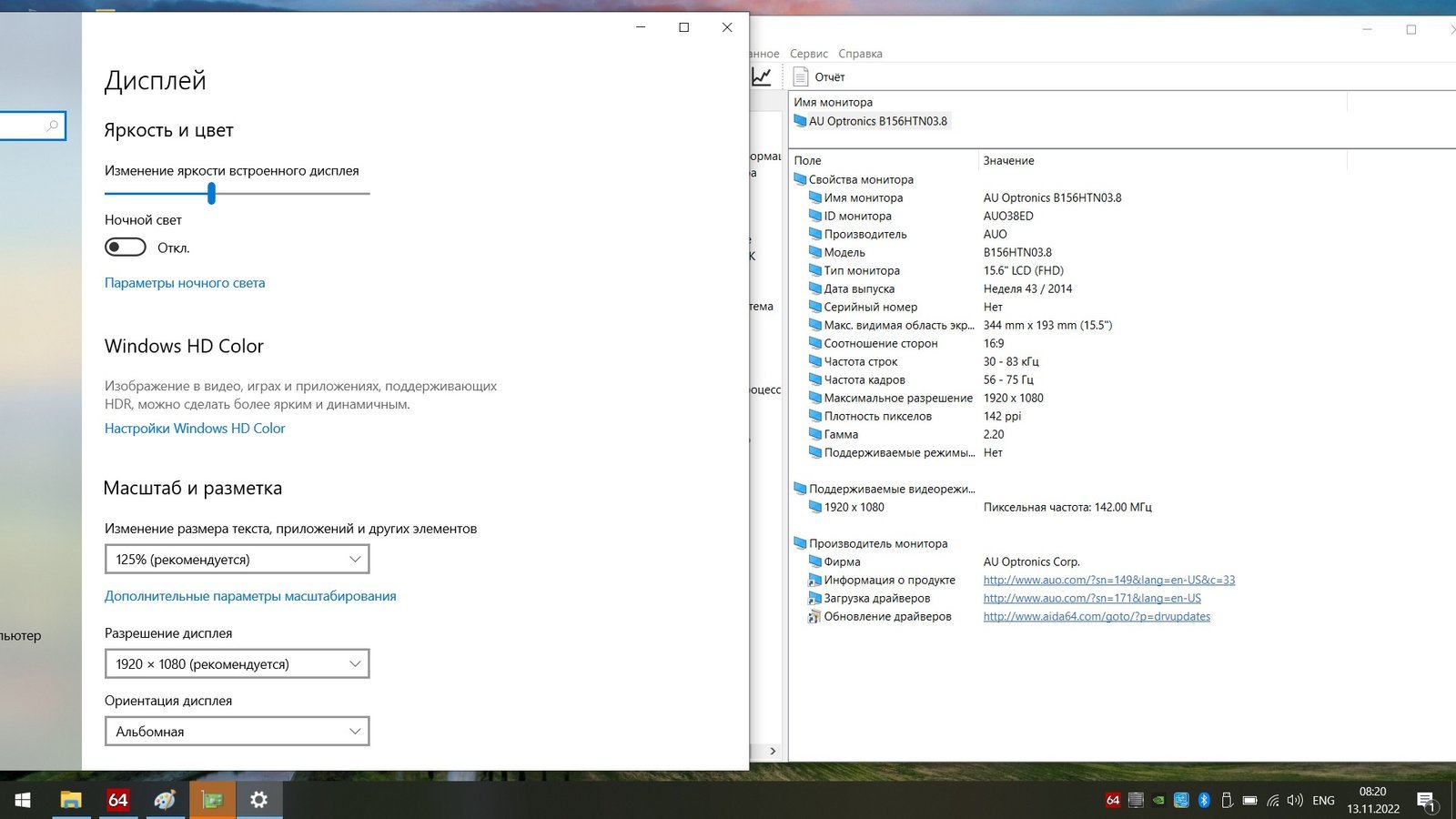Select the 1920 x 1080 video mode row

click(x=847, y=507)
